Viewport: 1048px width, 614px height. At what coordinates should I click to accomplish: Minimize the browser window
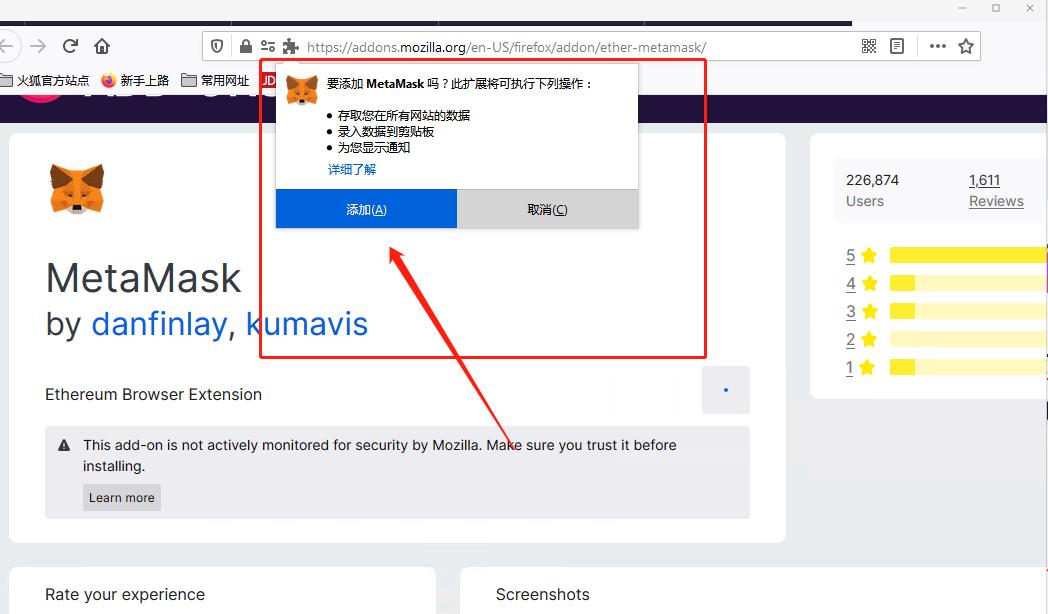point(962,8)
